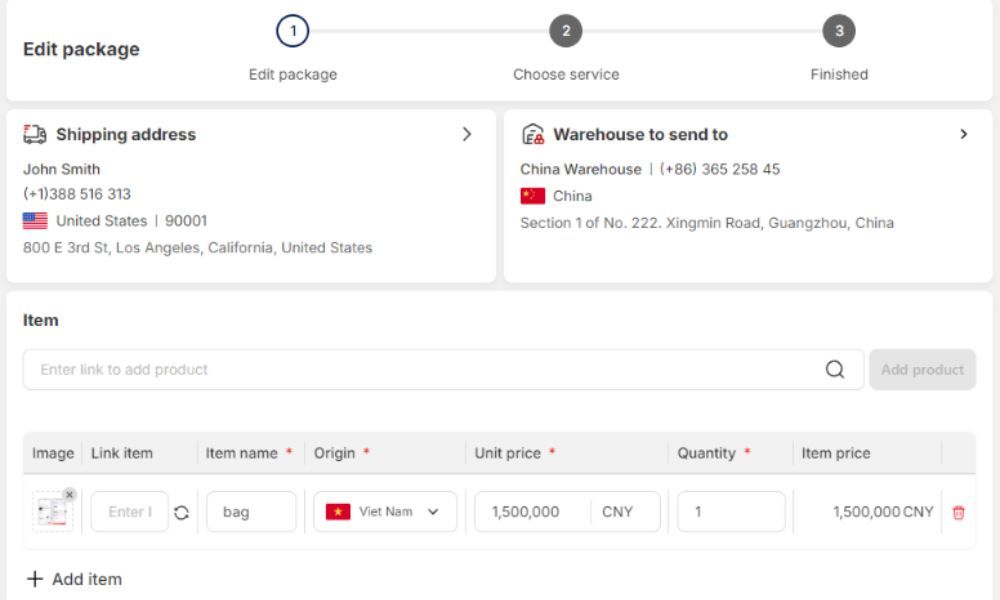Click the Link item input in the bag row
This screenshot has height=600, width=1000.
click(129, 511)
